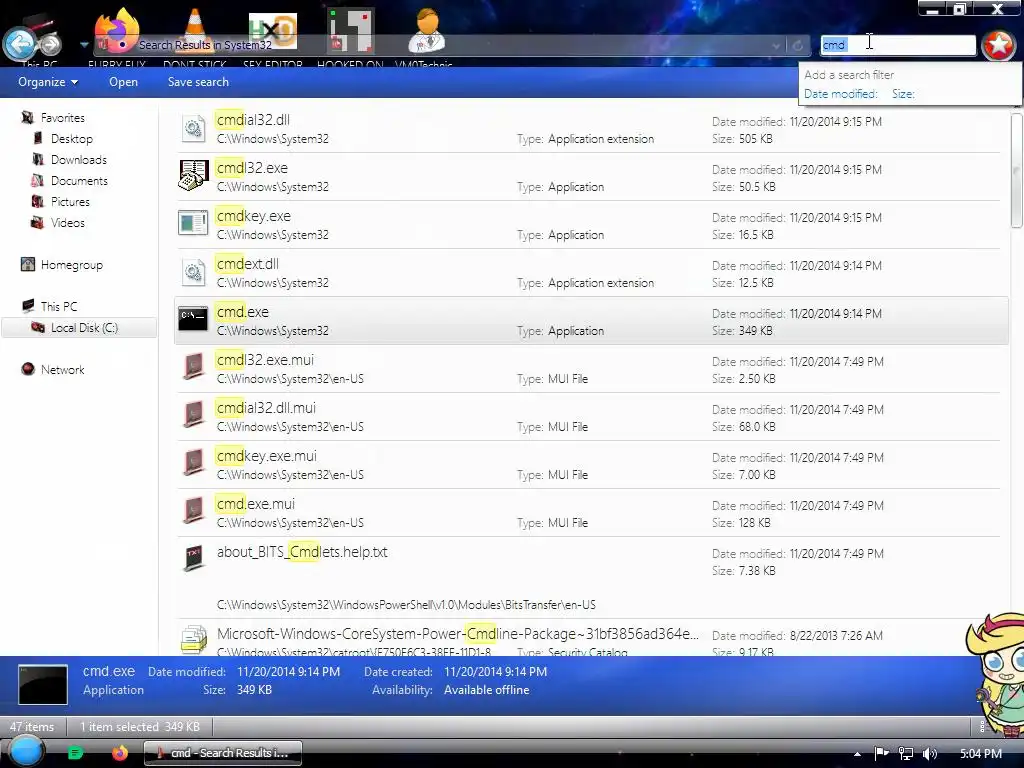Click Save search in the toolbar

click(198, 82)
